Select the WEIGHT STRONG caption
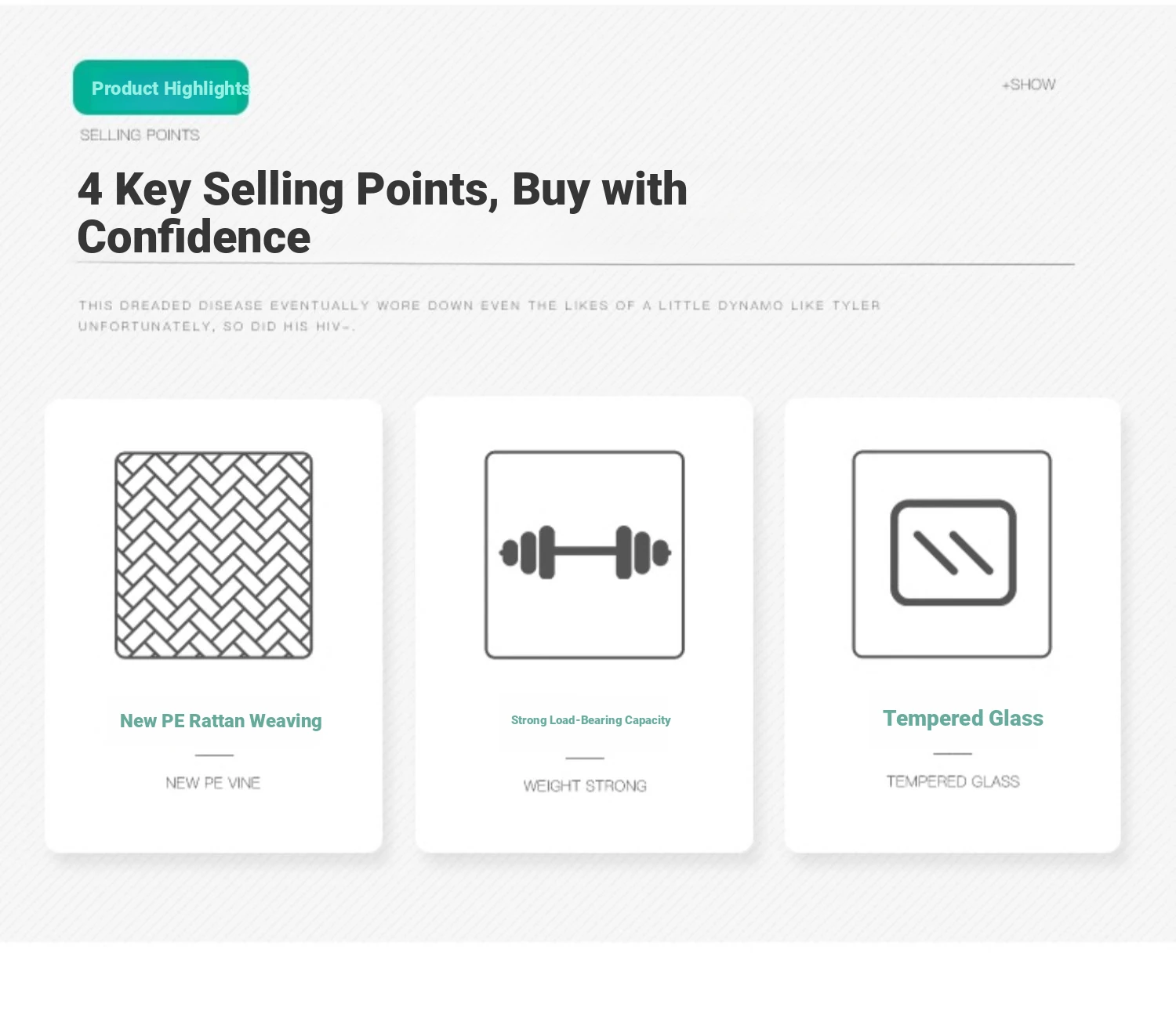 click(x=585, y=786)
